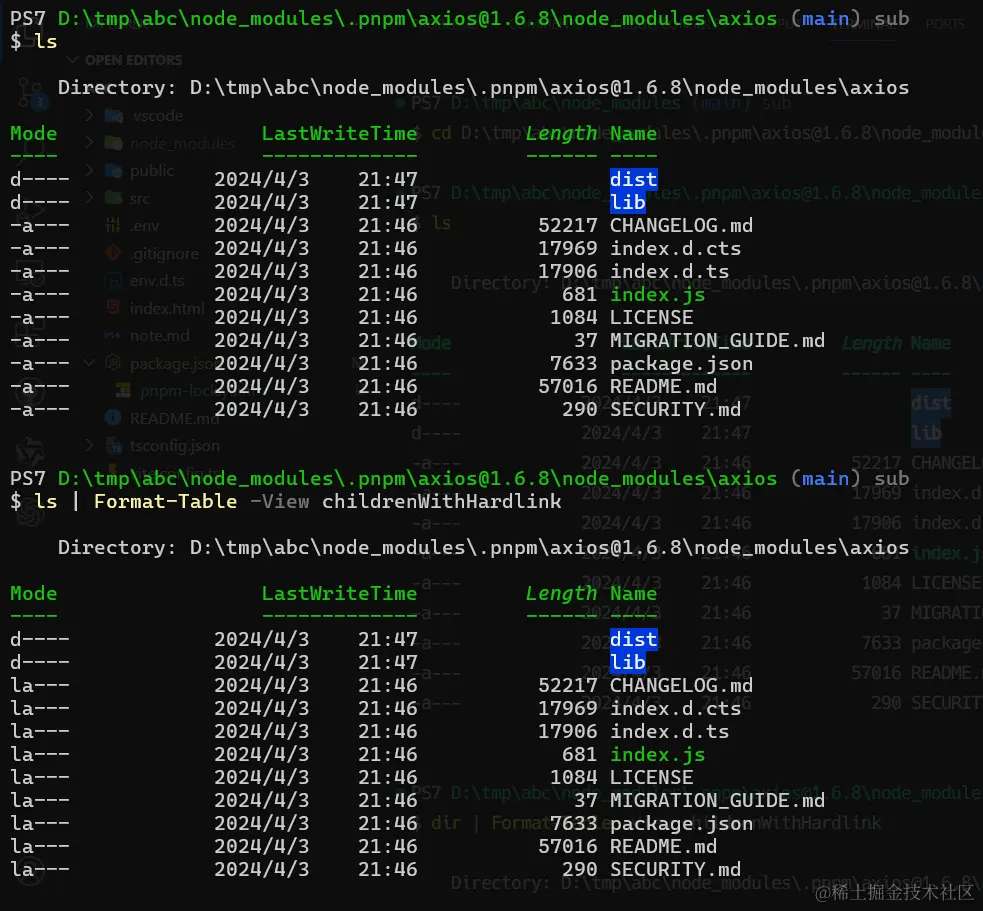Image resolution: width=983 pixels, height=911 pixels.
Task: Select env.d.ts file in background explorer
Action: click(157, 280)
